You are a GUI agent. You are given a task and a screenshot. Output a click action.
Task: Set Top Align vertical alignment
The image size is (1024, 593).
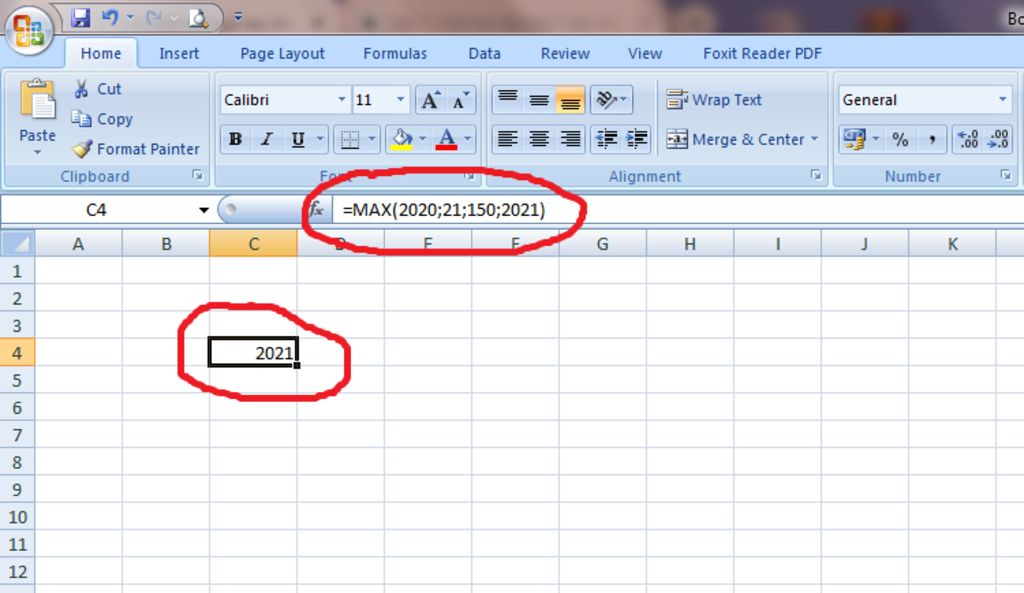[507, 100]
